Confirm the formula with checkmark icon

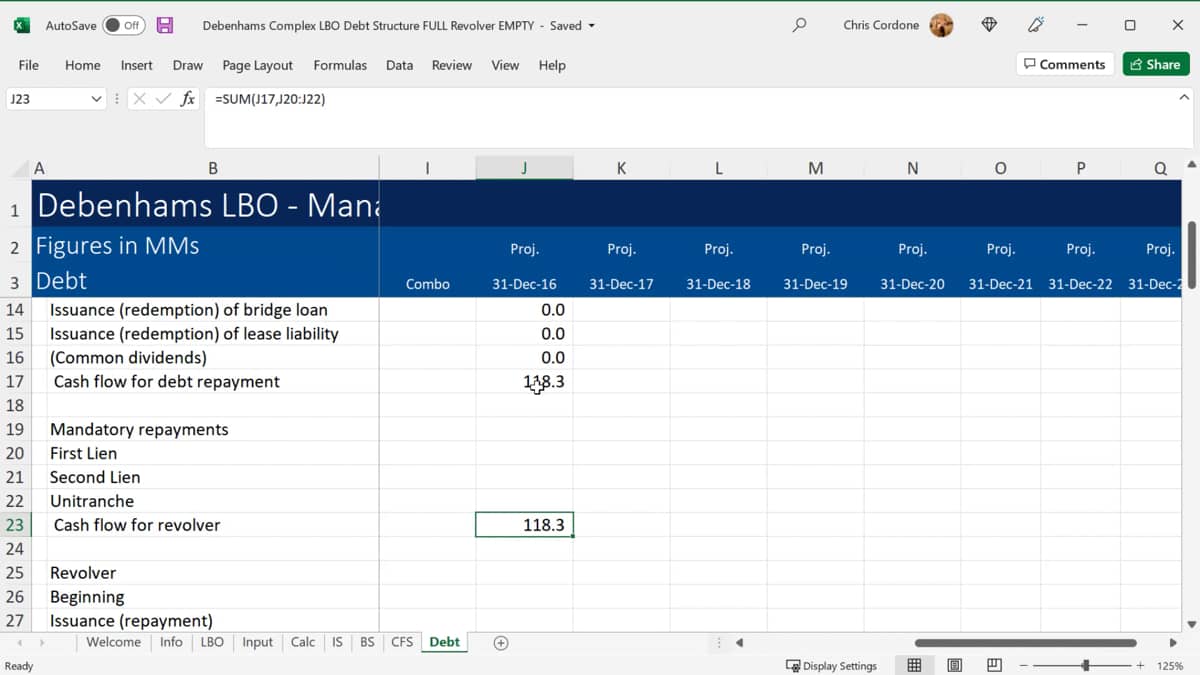(163, 99)
